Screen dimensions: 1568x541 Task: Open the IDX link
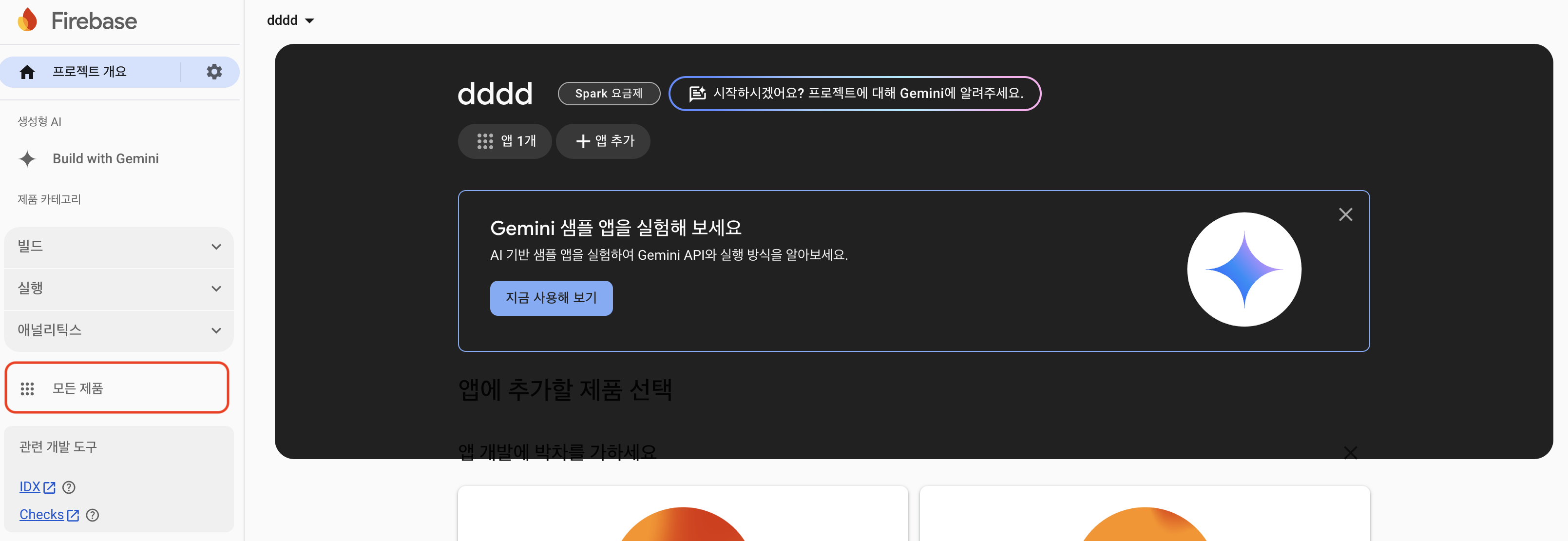coord(30,487)
